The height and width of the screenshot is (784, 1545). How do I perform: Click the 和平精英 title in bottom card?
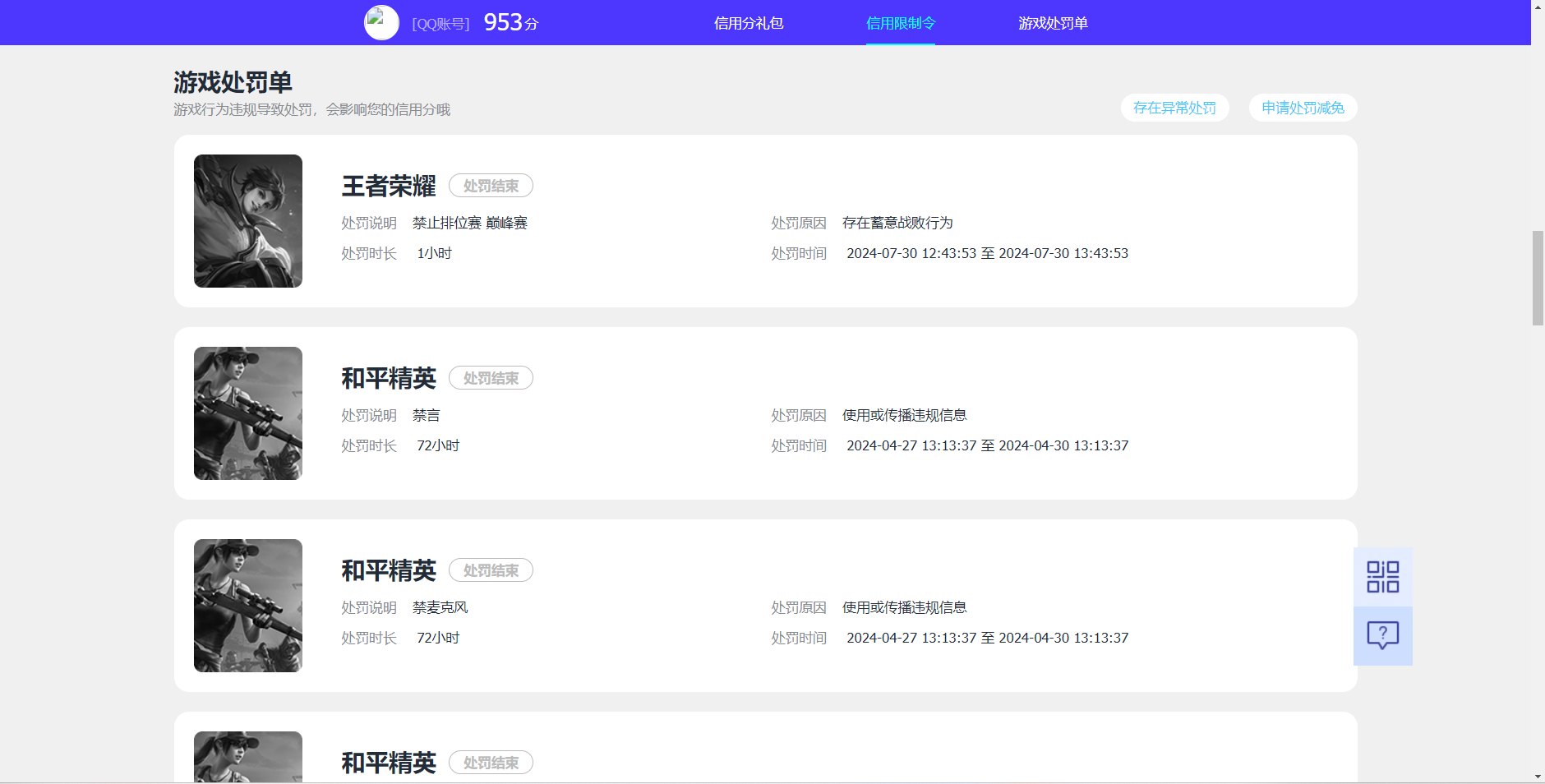pos(389,763)
